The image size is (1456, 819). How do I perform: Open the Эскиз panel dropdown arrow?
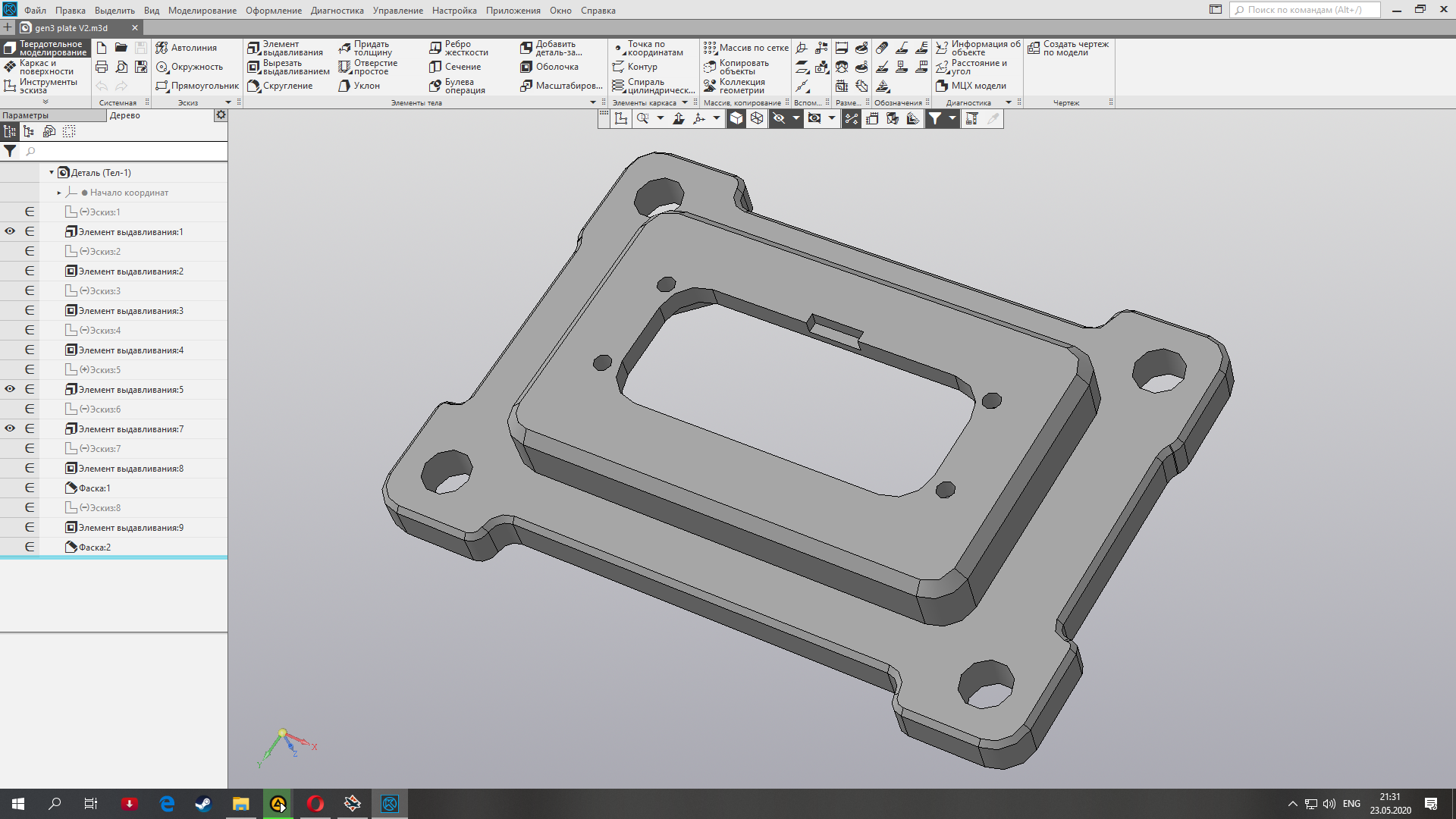click(228, 102)
